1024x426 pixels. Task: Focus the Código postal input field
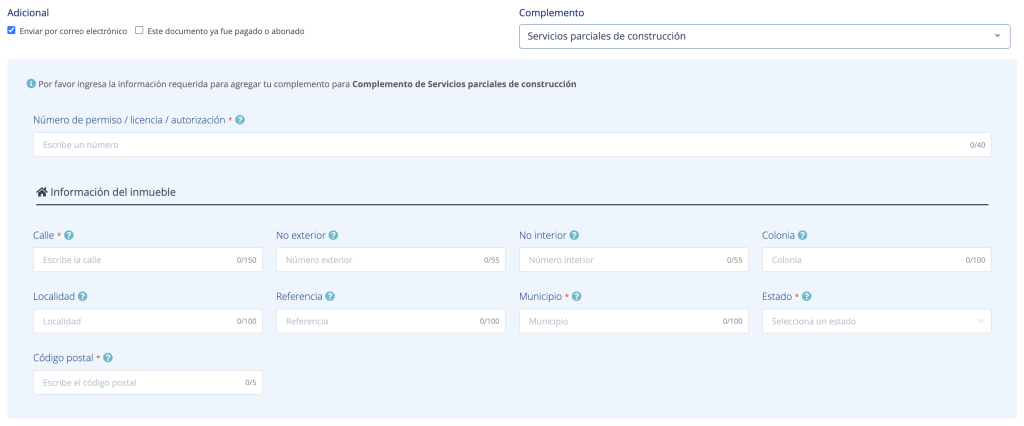point(135,382)
